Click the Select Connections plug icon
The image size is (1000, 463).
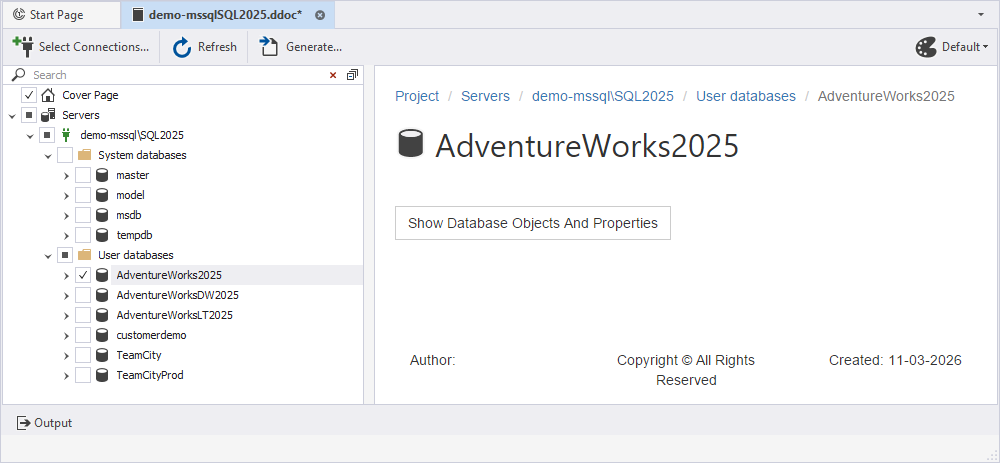(x=22, y=47)
